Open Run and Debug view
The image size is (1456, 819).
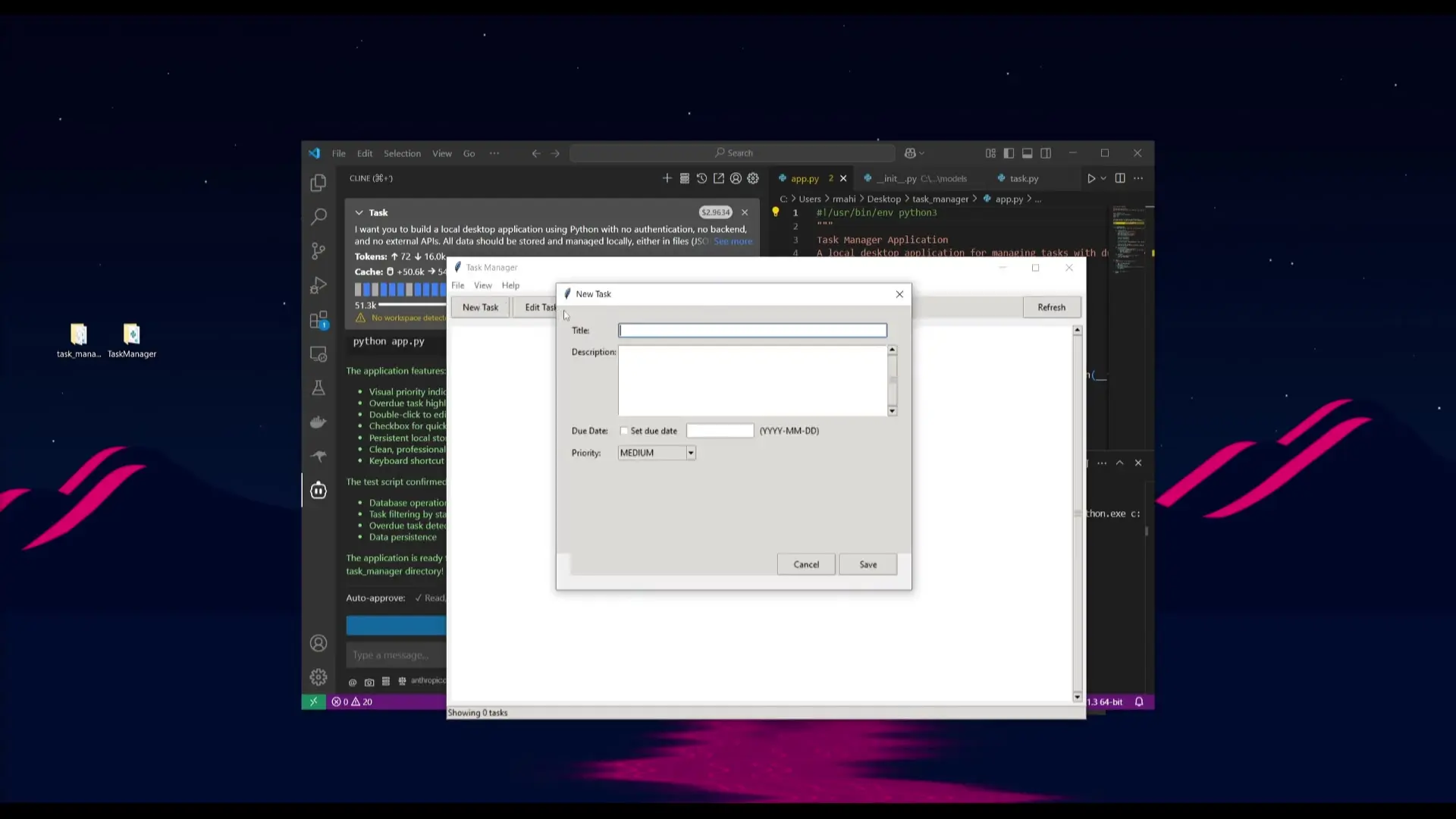[x=318, y=285]
